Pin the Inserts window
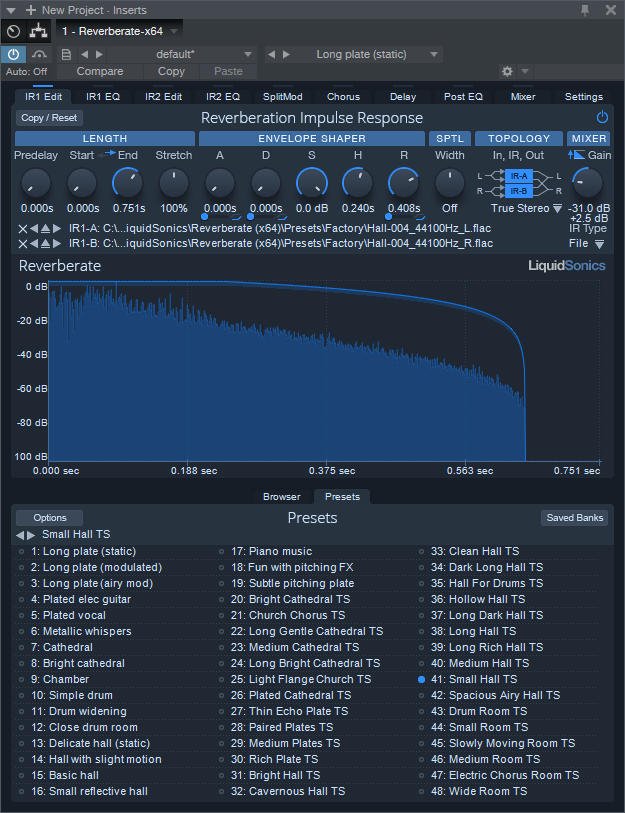 [x=585, y=10]
